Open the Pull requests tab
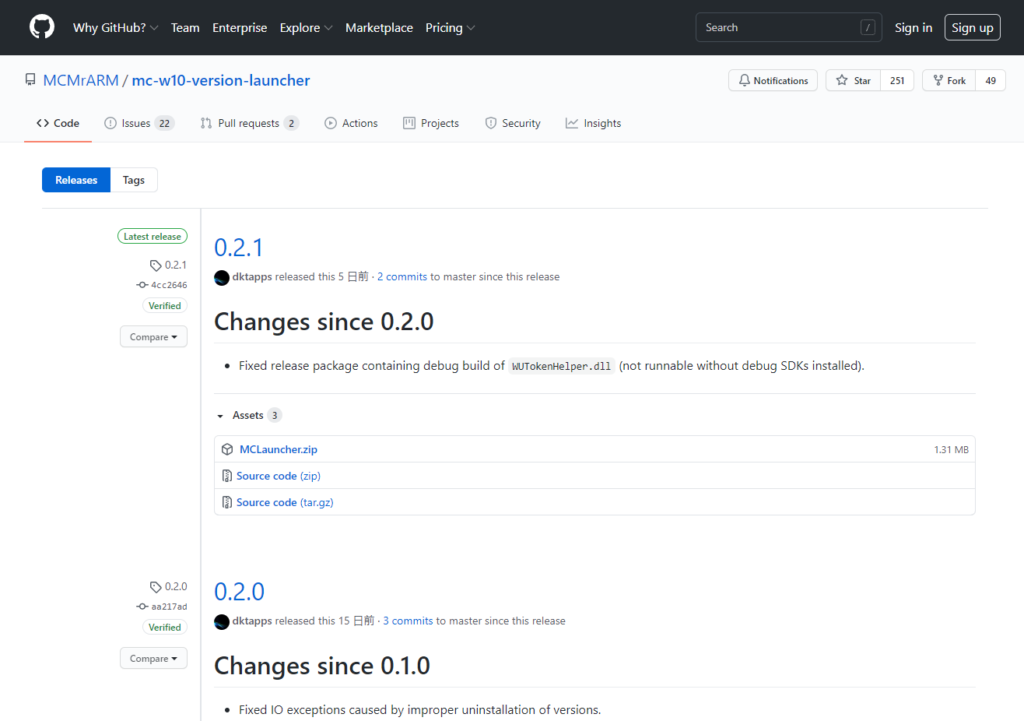1024x721 pixels. pos(249,123)
